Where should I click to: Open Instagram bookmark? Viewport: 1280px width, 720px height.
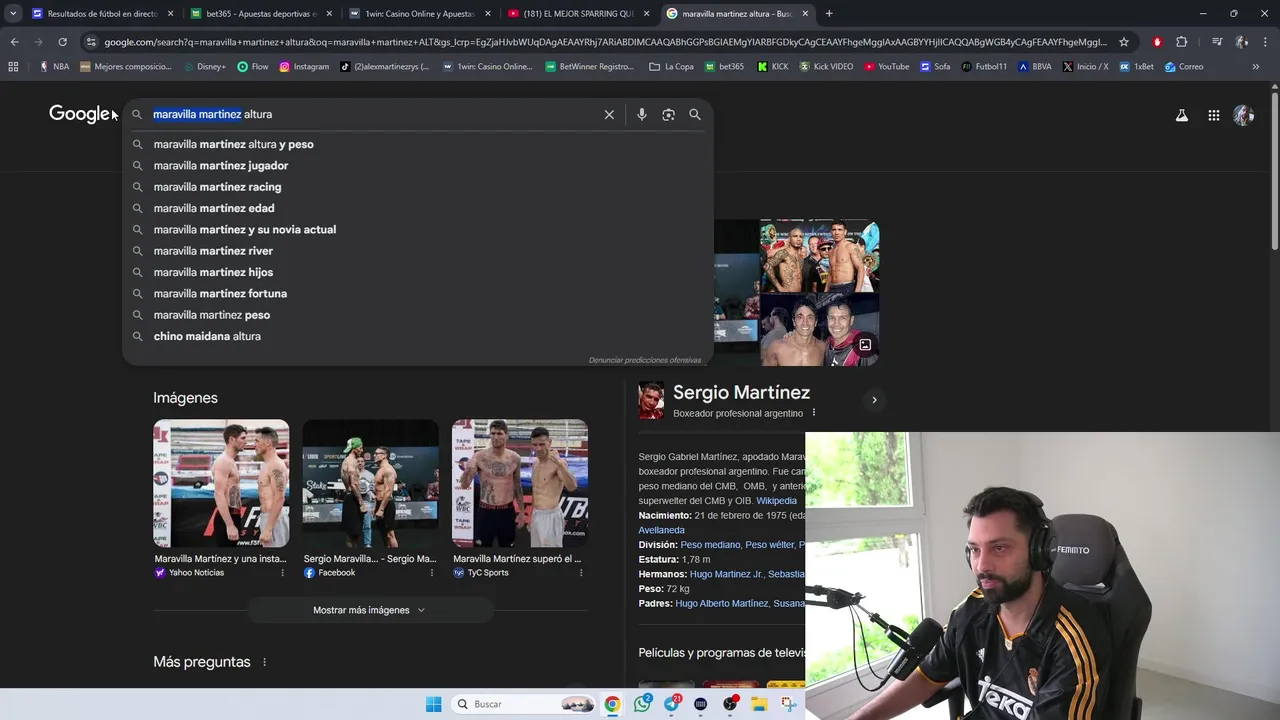[304, 67]
